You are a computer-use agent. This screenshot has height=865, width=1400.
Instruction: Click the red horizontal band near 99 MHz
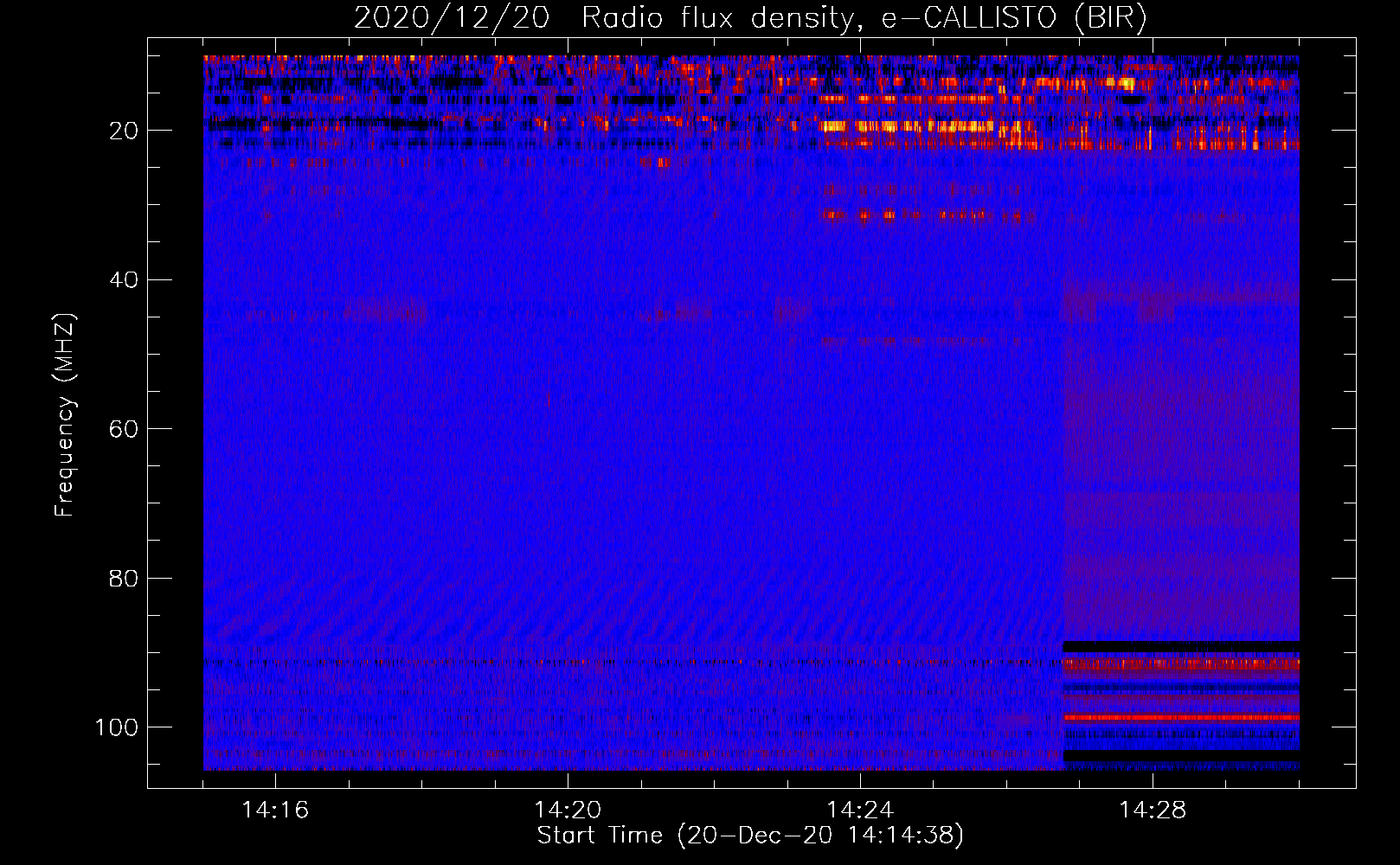click(1181, 717)
